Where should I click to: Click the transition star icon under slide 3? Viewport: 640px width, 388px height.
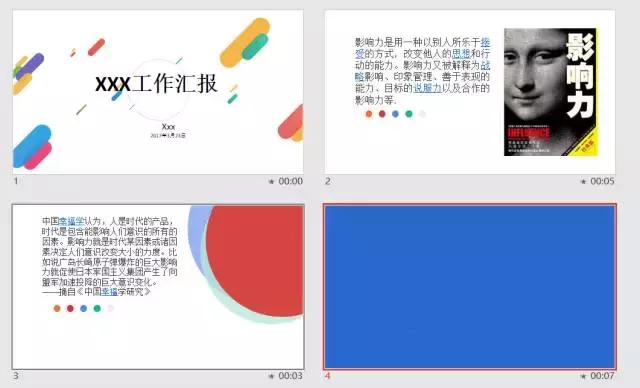[271, 376]
